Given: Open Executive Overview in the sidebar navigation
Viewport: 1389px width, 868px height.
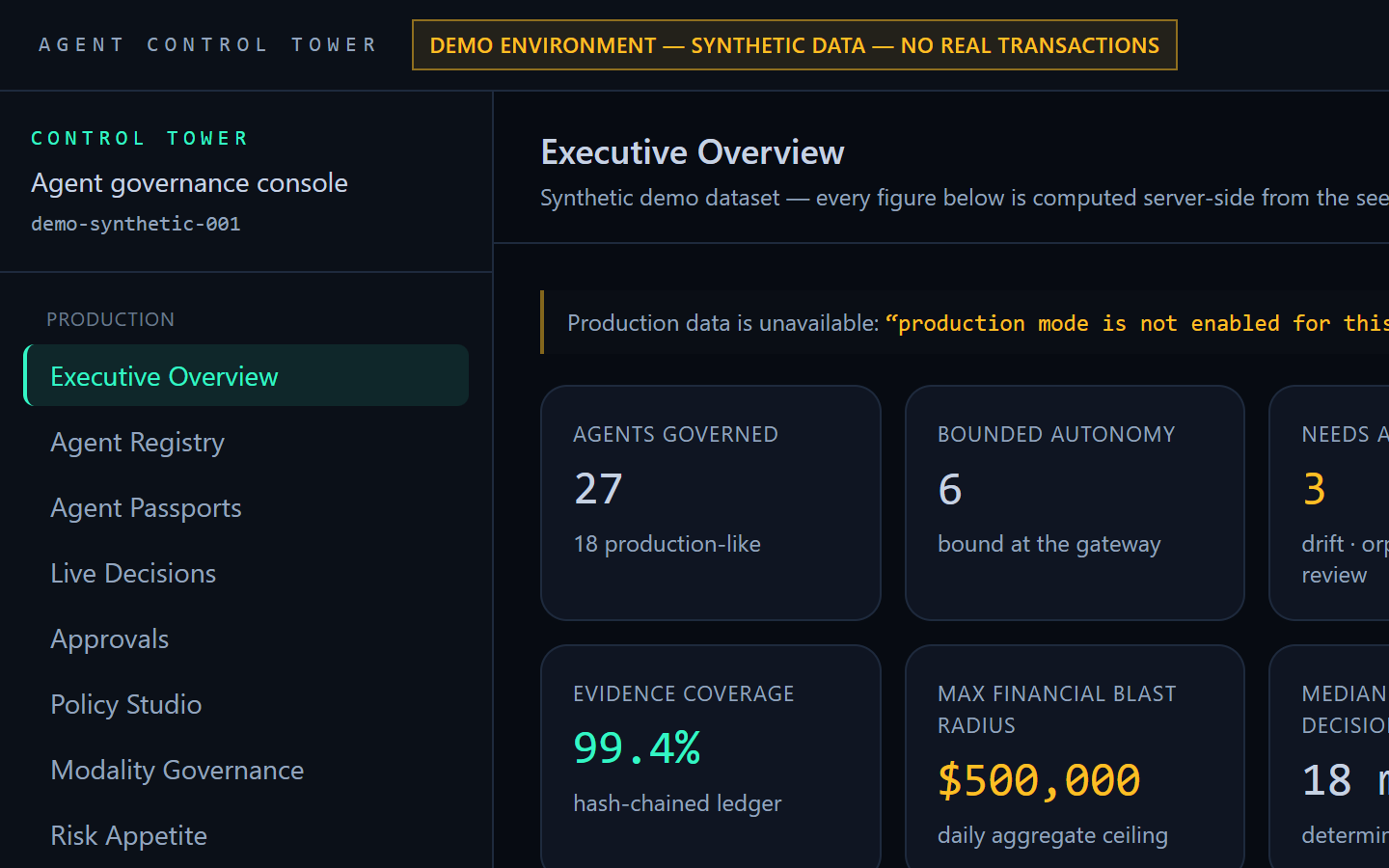Looking at the screenshot, I should coord(246,376).
